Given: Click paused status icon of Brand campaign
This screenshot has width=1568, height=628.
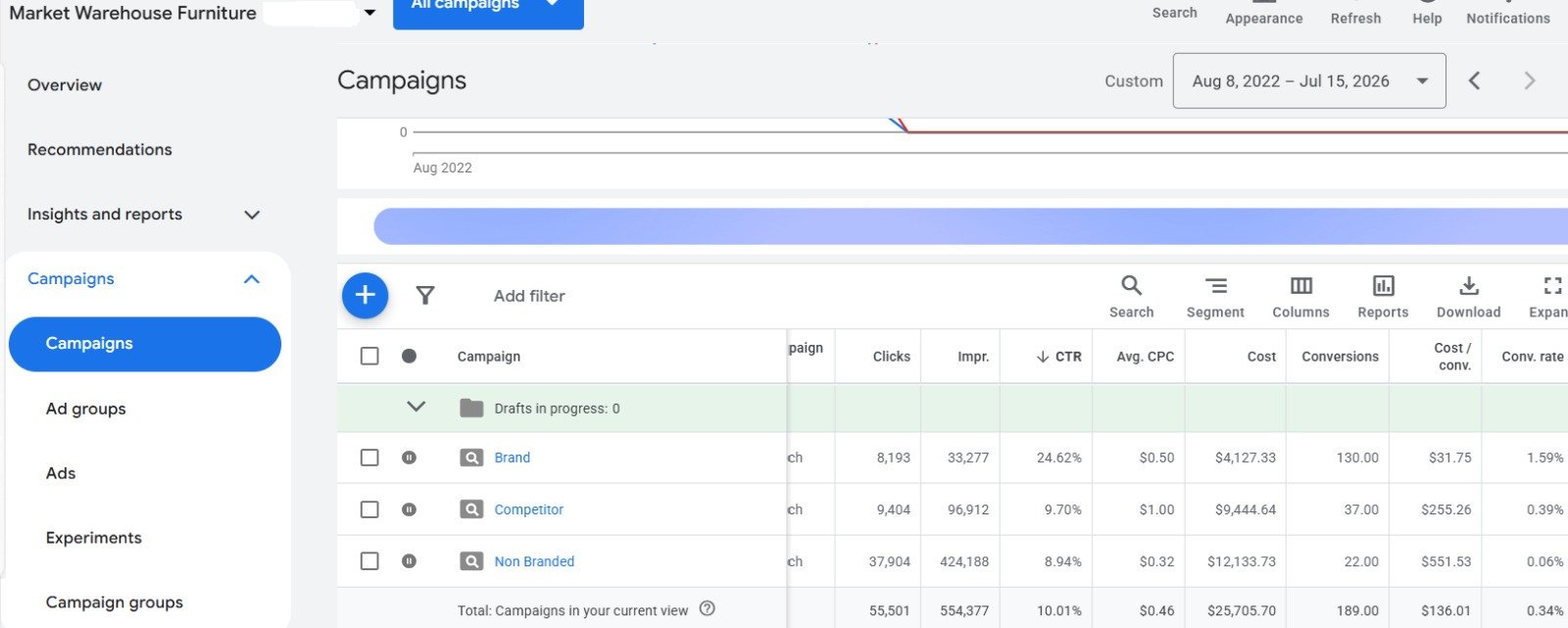Looking at the screenshot, I should click(x=409, y=458).
